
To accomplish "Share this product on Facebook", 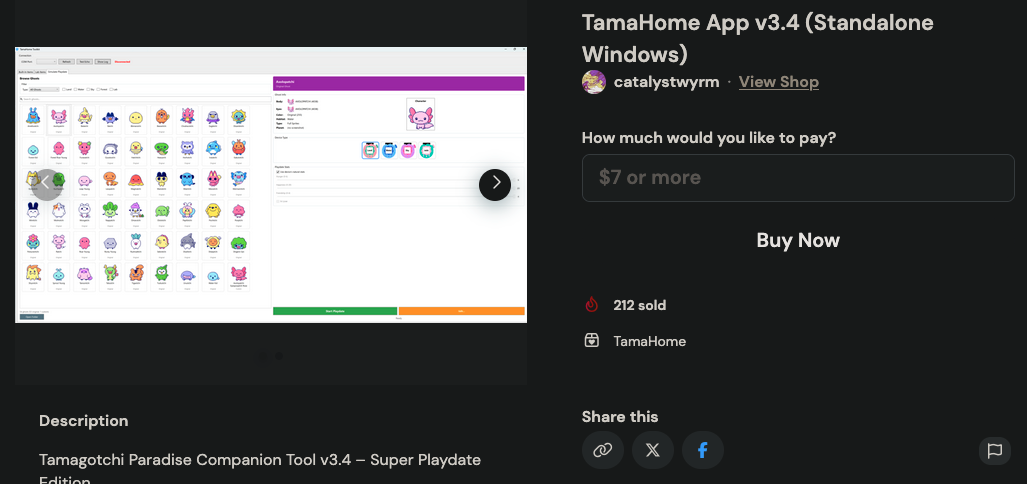I will click(x=703, y=450).
